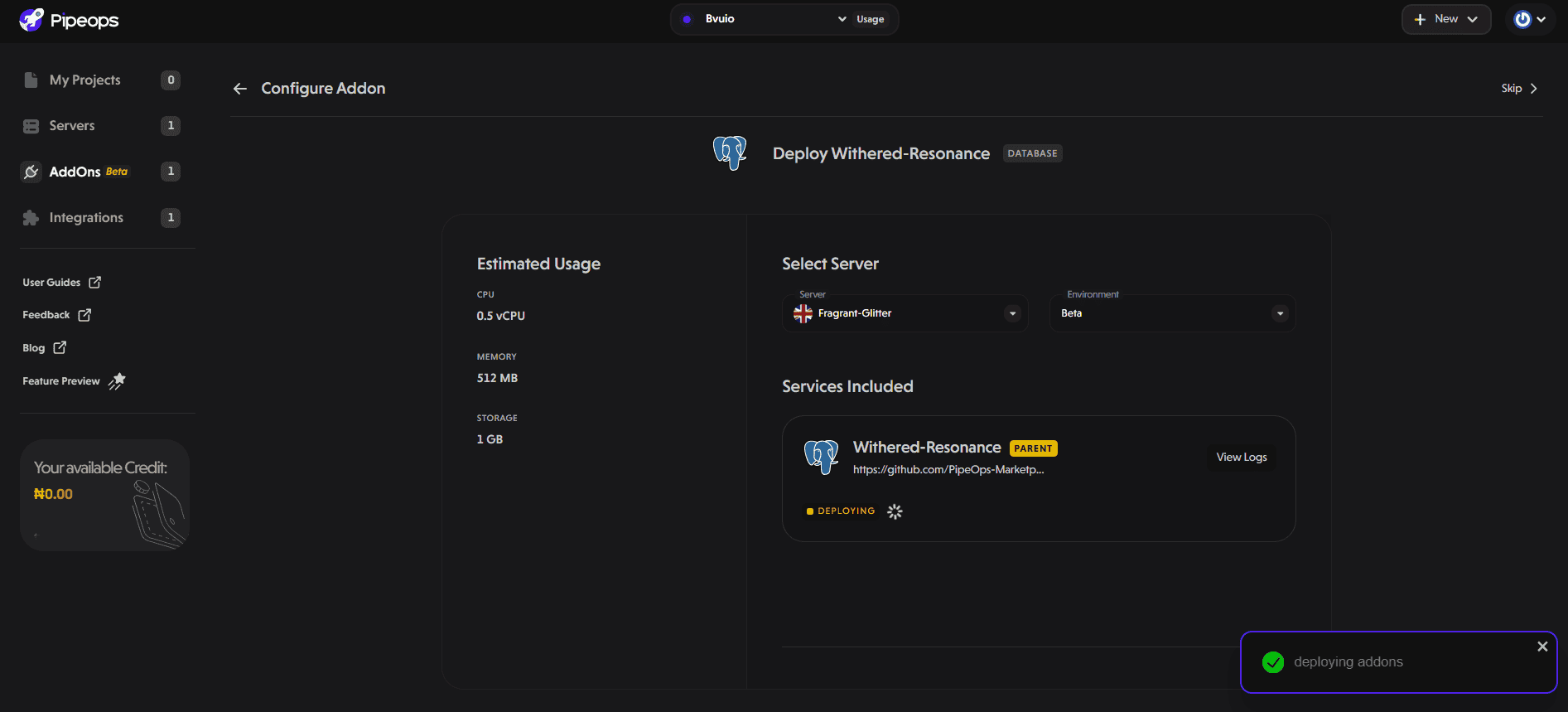This screenshot has height=712, width=1568.
Task: Click the plus icon in New button
Action: pyautogui.click(x=1420, y=19)
